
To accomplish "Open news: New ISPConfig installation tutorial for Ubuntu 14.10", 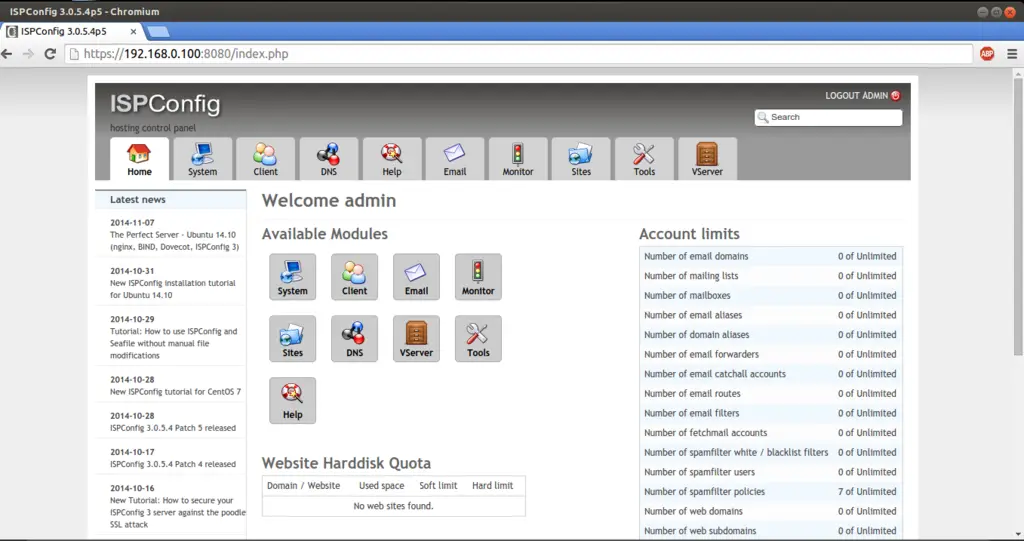I will (172, 289).
